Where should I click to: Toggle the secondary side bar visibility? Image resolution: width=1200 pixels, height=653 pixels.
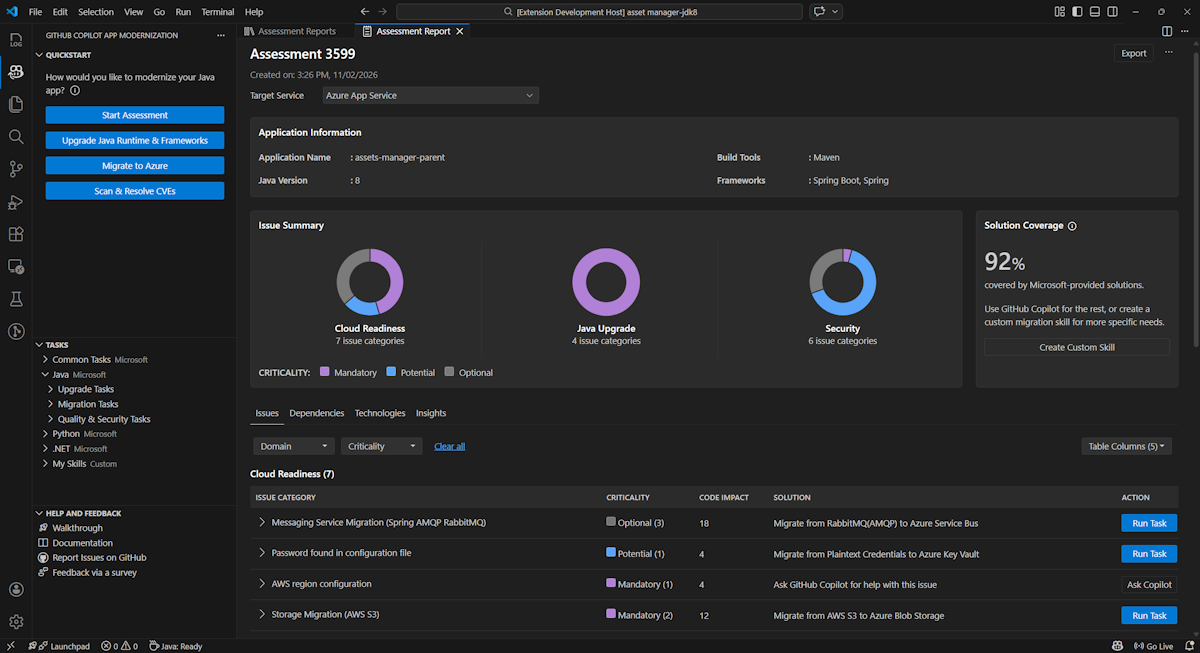pos(1113,12)
